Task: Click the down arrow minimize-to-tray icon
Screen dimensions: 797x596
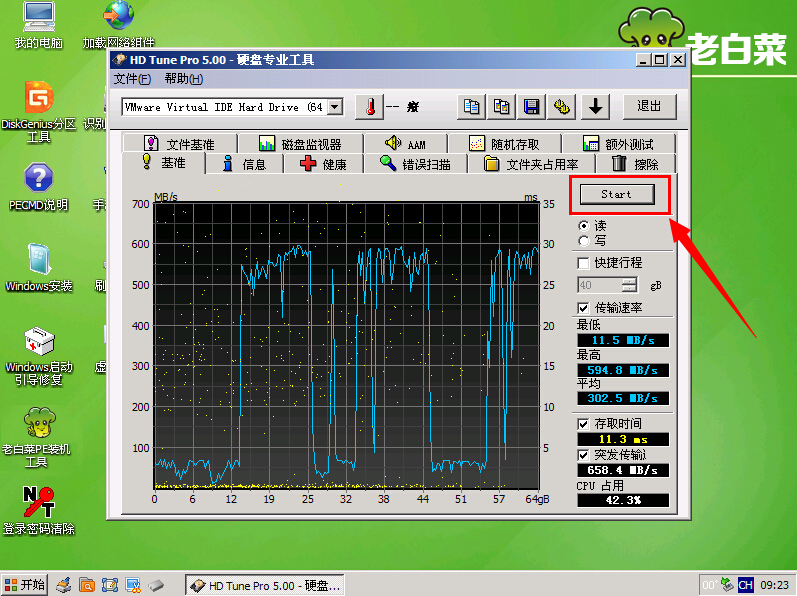Action: pyautogui.click(x=595, y=107)
